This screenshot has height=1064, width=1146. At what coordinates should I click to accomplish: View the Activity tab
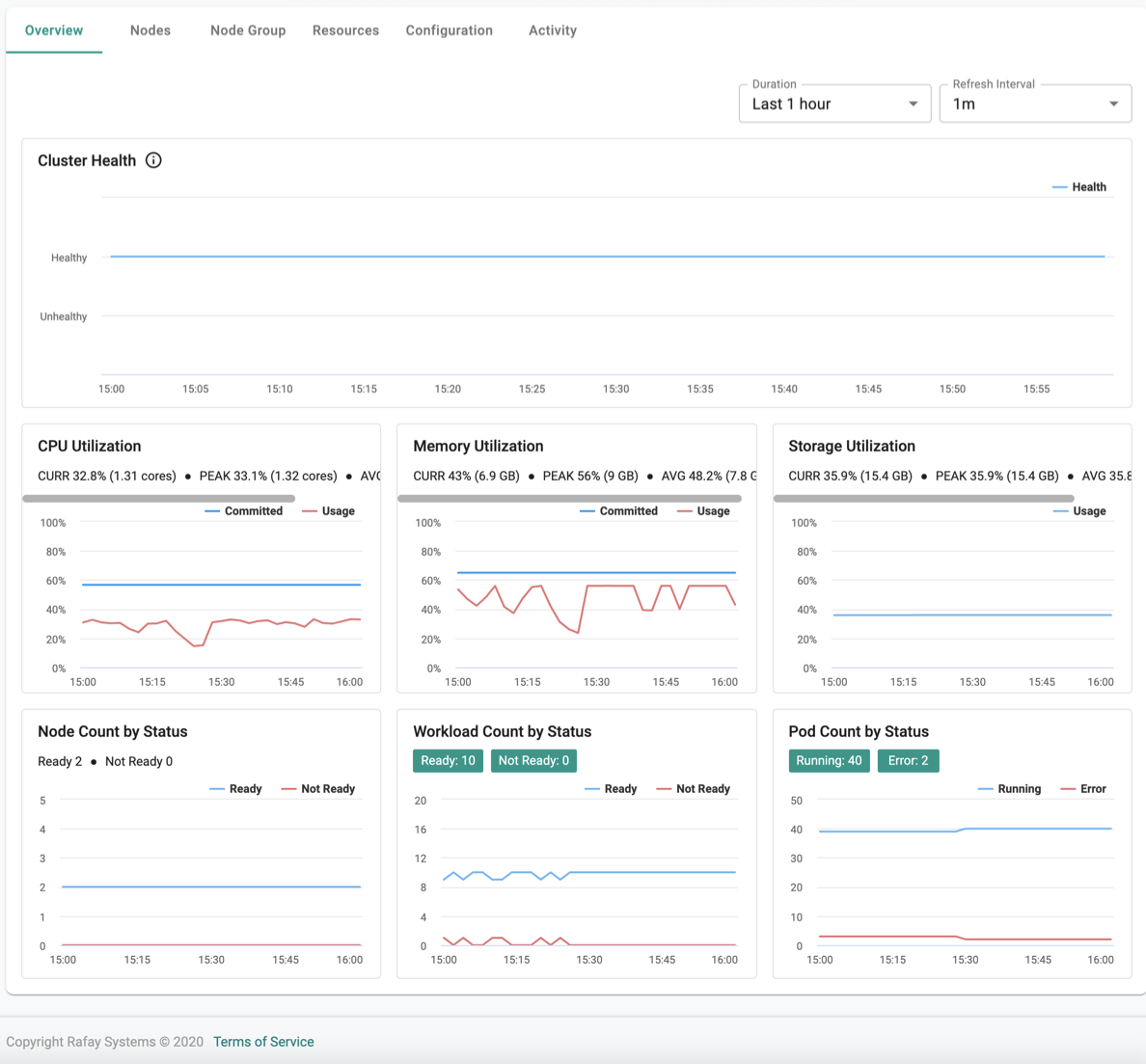[553, 30]
